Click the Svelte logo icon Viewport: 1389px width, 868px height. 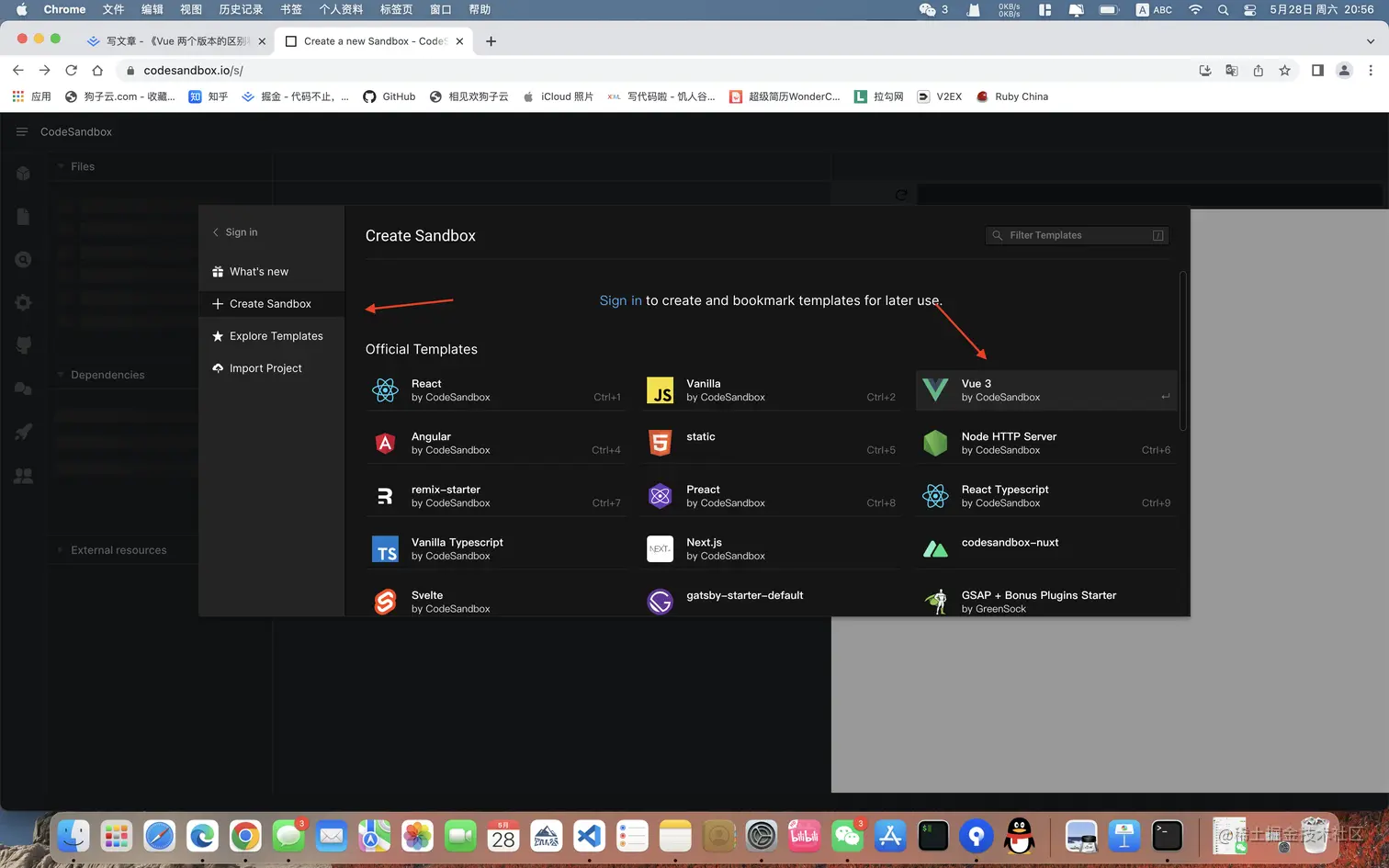click(x=385, y=602)
